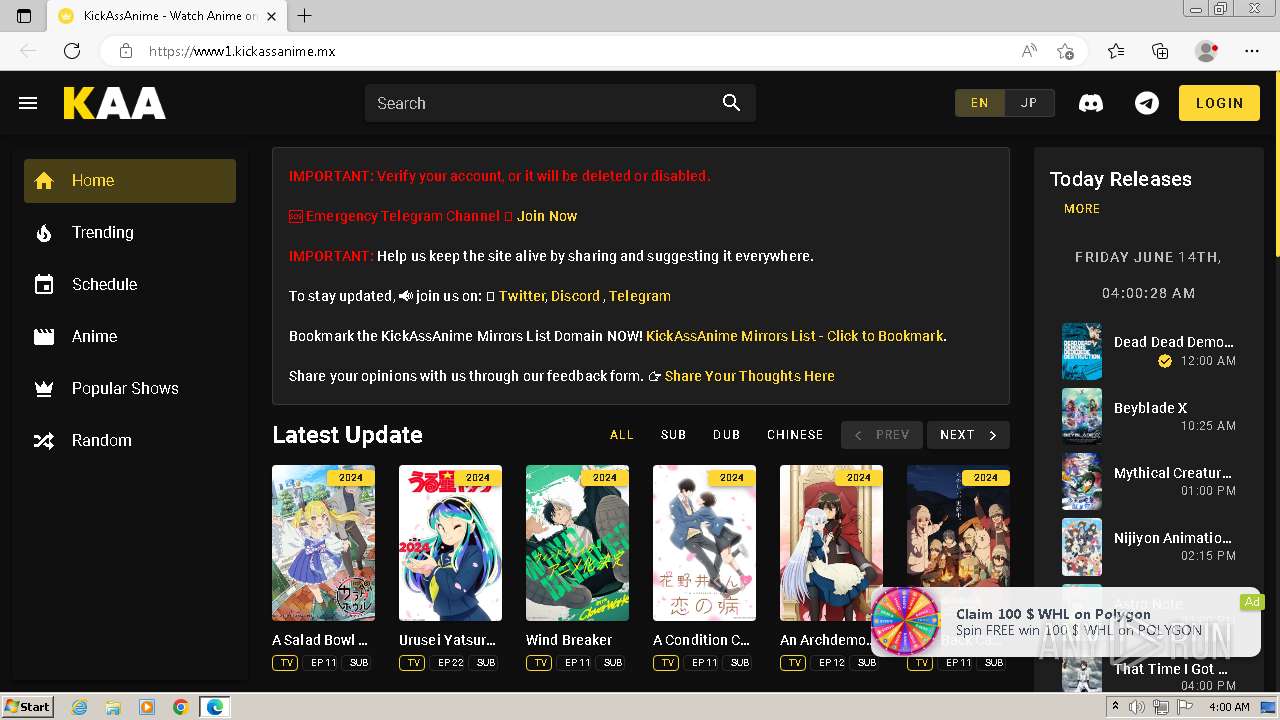
Task: Open the Twitter link
Action: click(521, 296)
